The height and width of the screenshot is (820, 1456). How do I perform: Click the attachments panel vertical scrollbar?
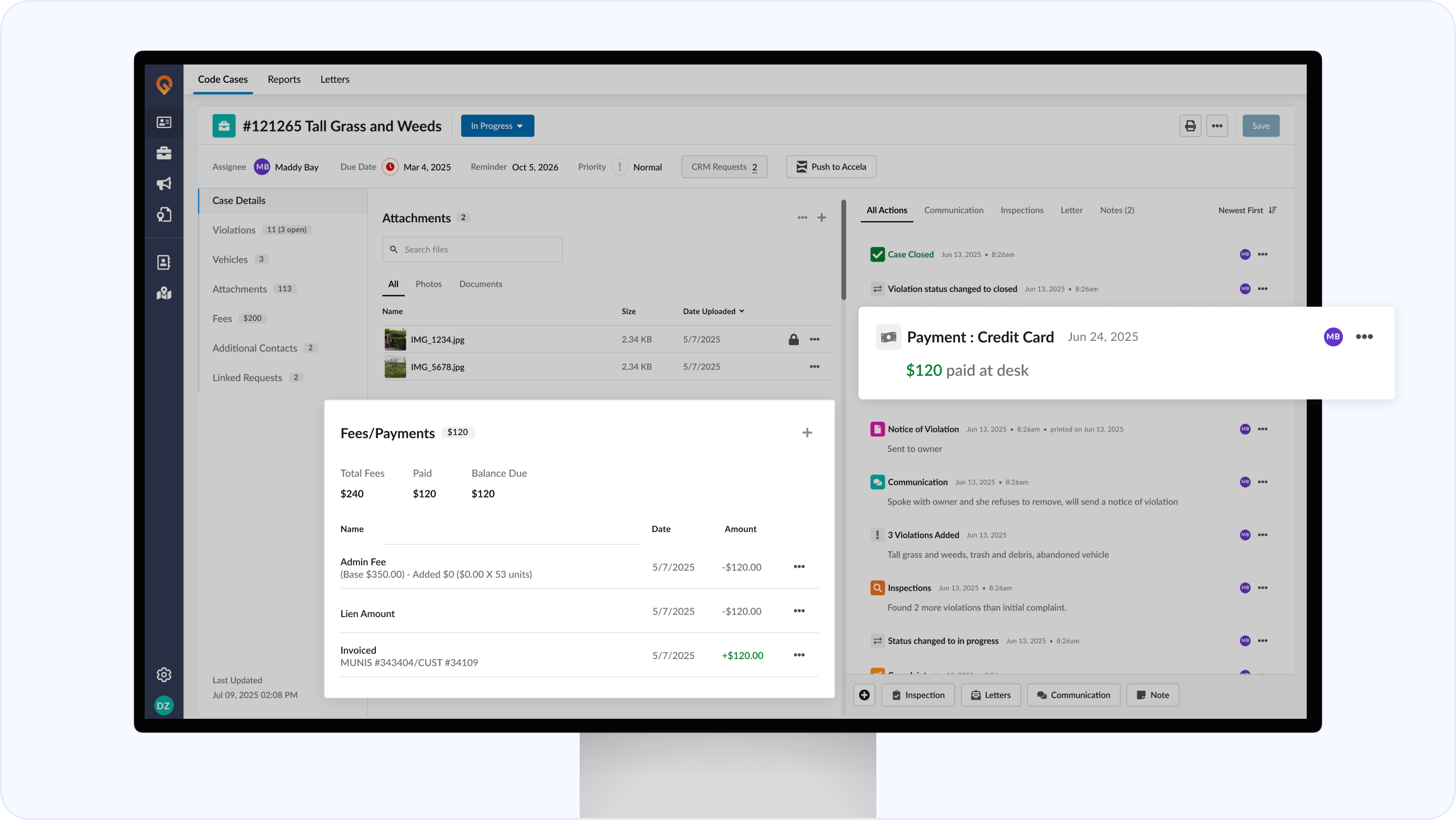click(843, 251)
